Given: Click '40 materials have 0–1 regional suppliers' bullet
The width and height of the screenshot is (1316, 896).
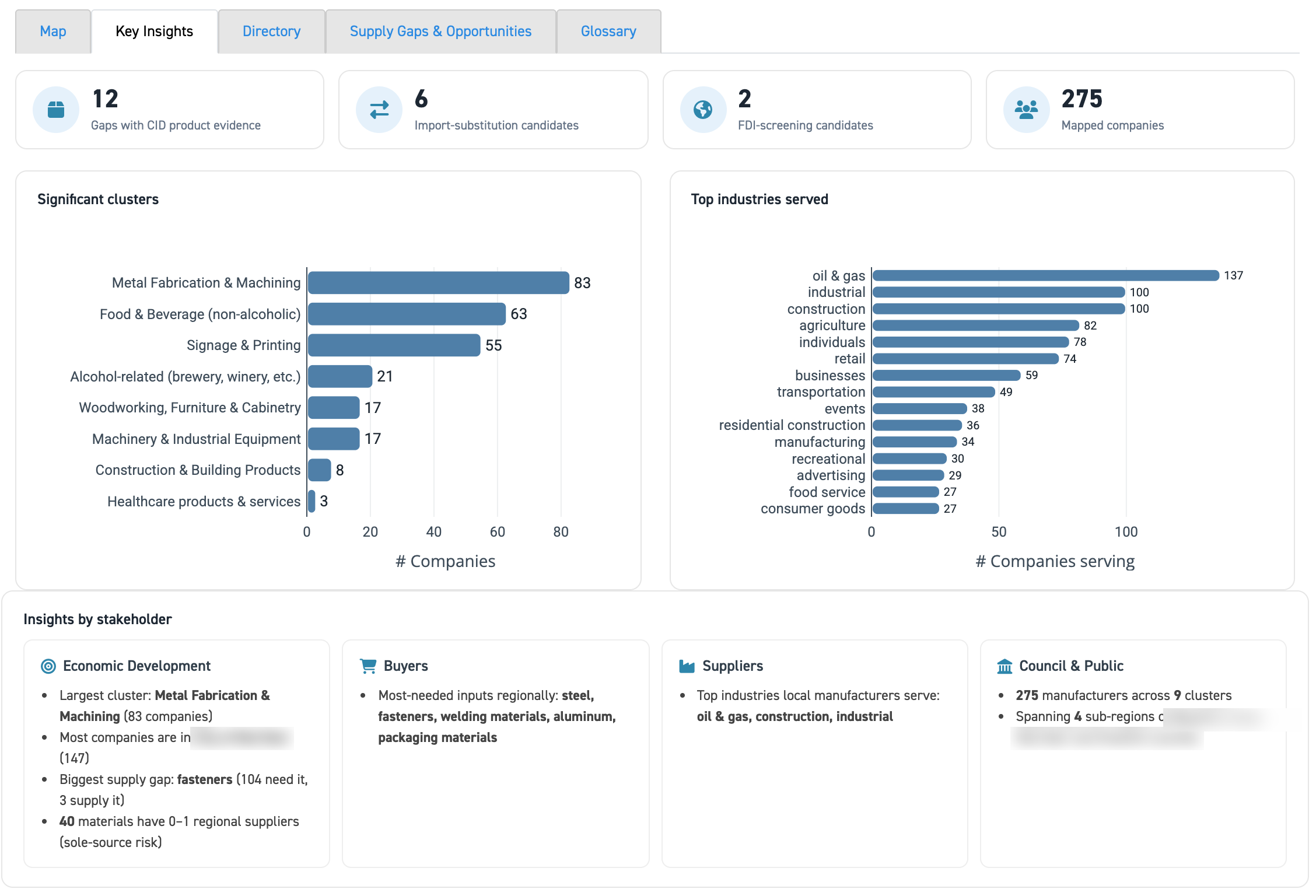Looking at the screenshot, I should coord(179,832).
